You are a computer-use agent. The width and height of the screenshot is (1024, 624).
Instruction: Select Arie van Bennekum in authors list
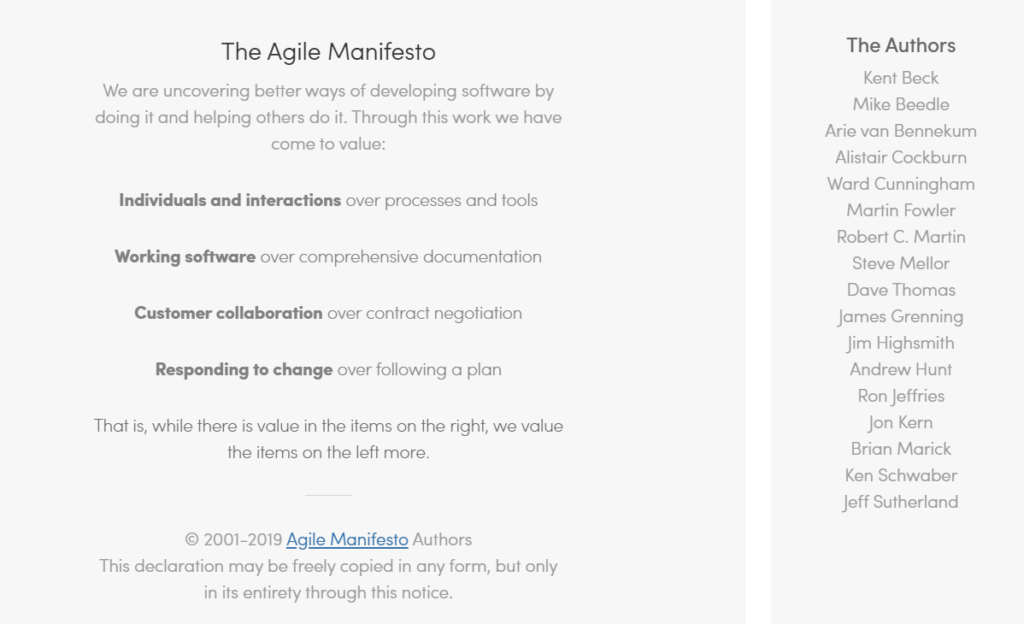click(901, 131)
